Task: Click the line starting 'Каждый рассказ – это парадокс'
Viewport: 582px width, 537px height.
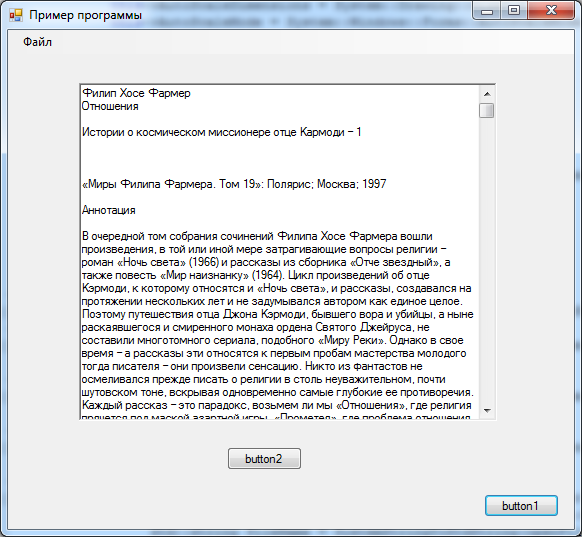Action: click(277, 405)
